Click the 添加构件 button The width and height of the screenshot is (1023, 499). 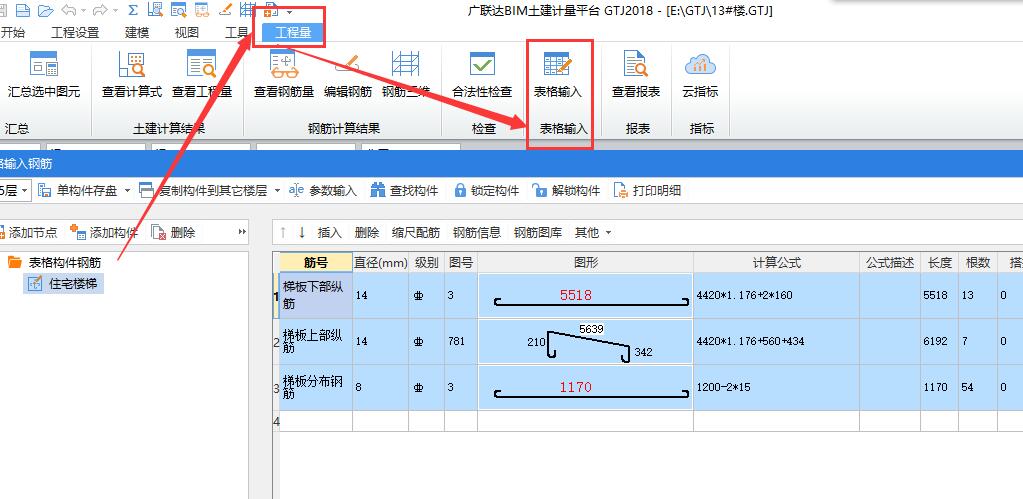pyautogui.click(x=104, y=232)
